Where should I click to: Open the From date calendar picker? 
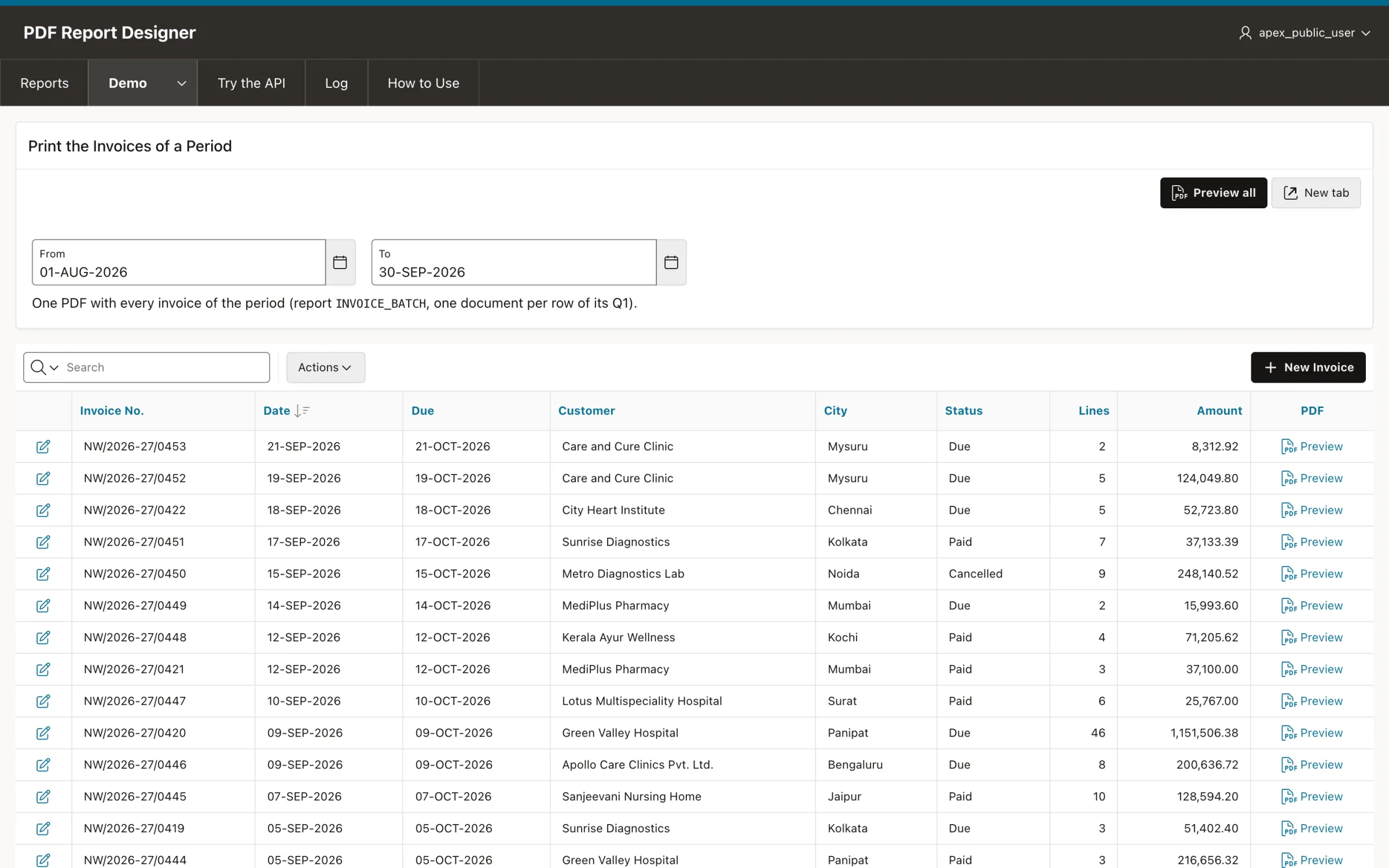[340, 262]
